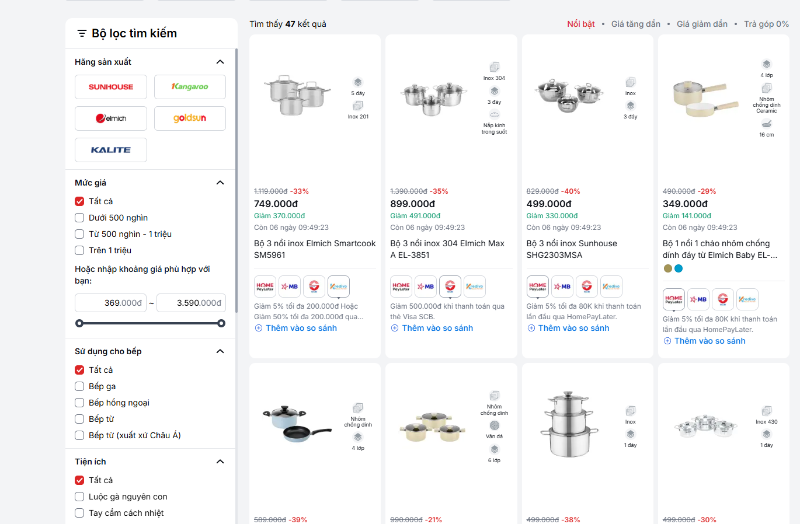Click the minimum price input field
Image resolution: width=800 pixels, height=524 pixels.
tap(110, 303)
